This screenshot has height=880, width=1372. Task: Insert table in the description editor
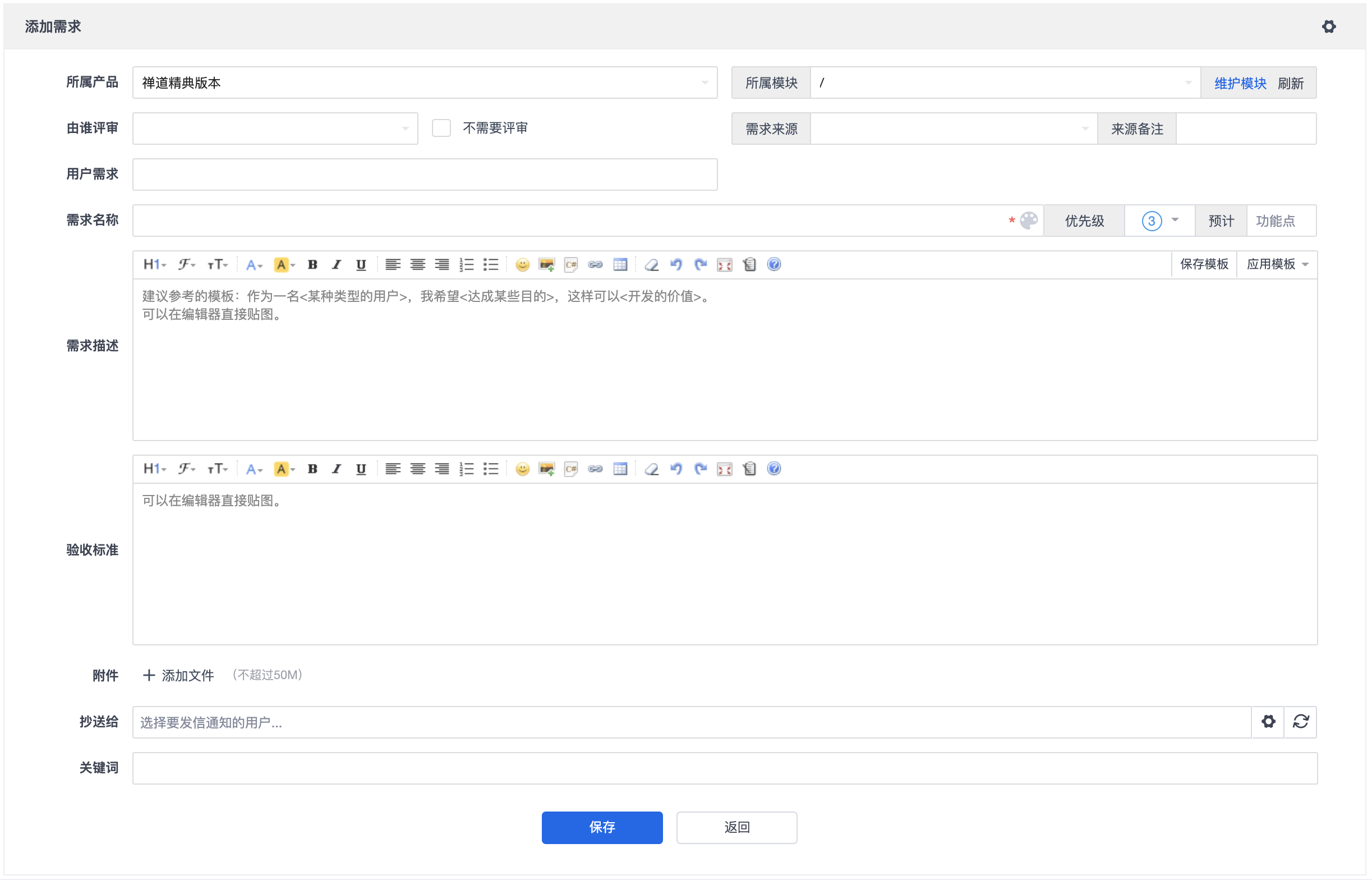[x=620, y=264]
